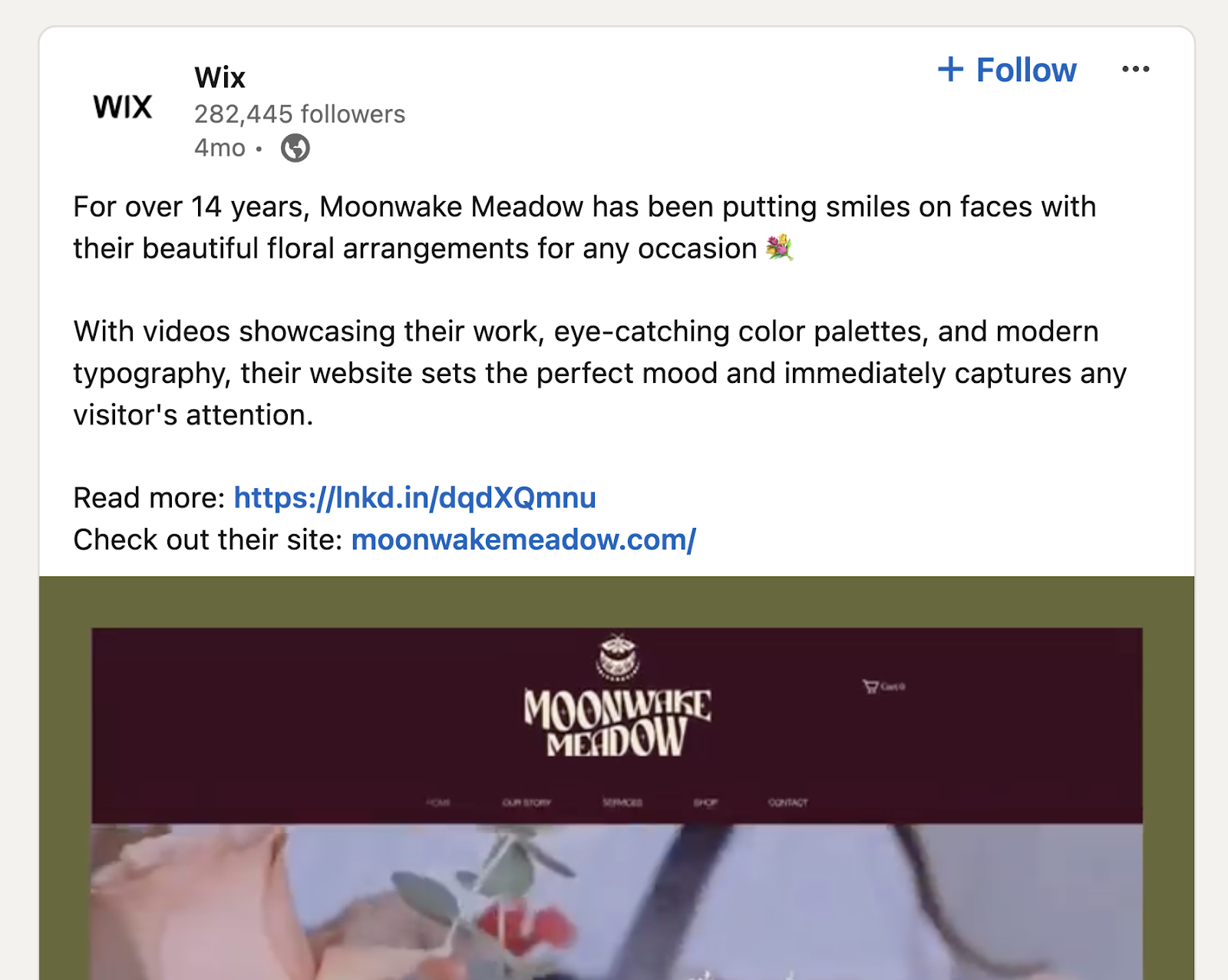
Task: Open the SERVICES tab in the site navigation
Action: [623, 803]
